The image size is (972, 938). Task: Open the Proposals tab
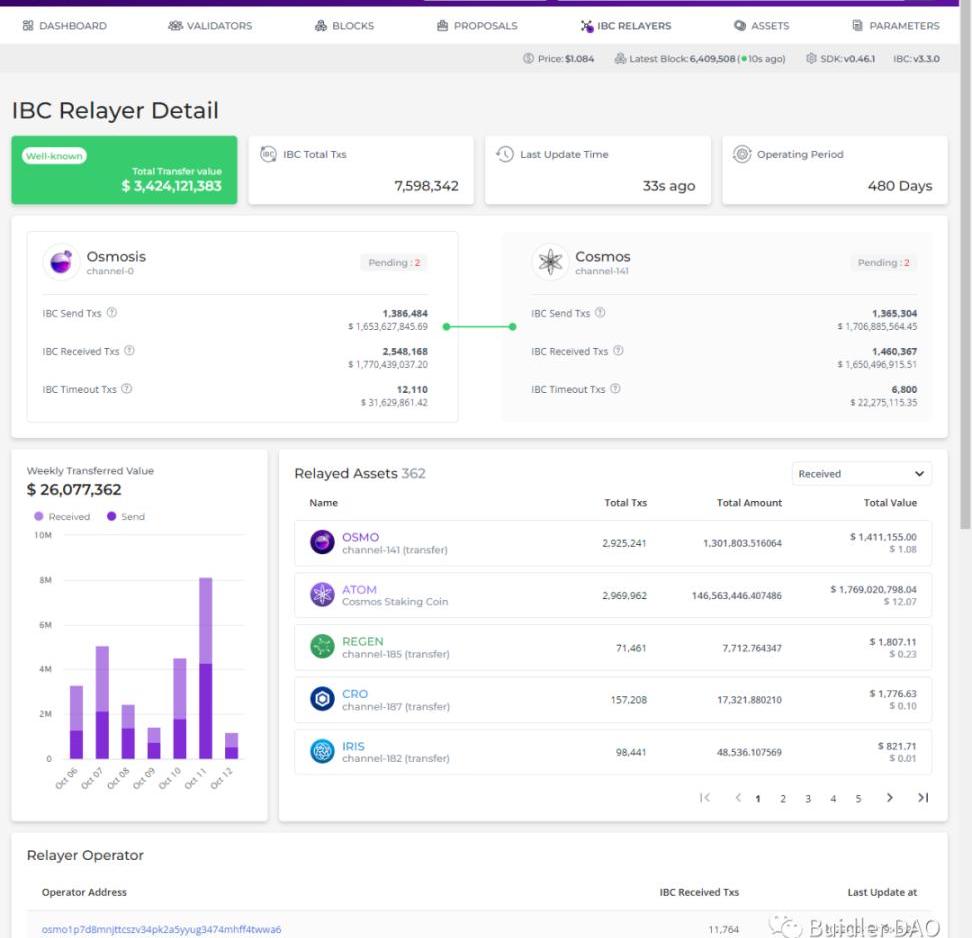[x=477, y=25]
